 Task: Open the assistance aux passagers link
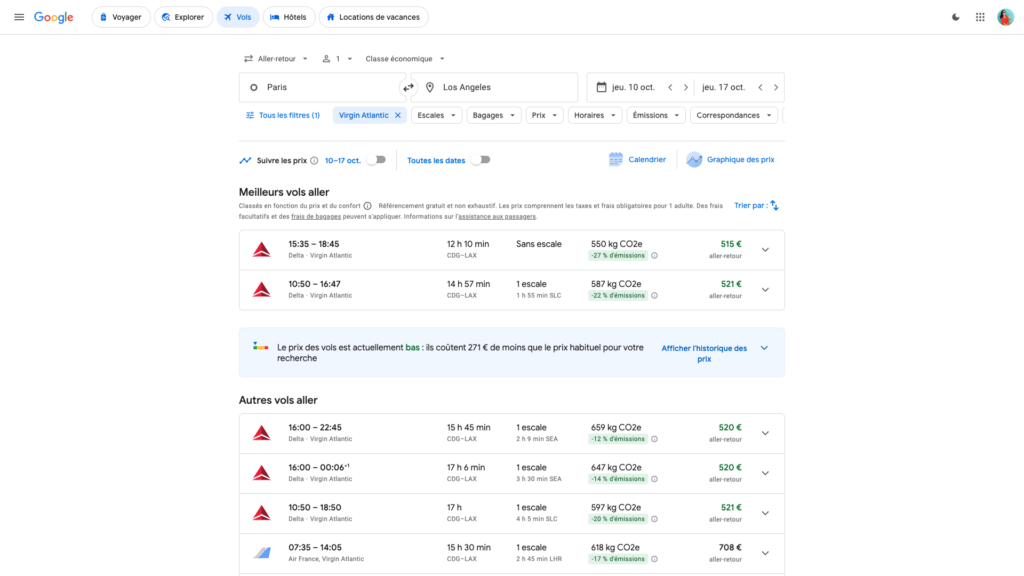pos(497,216)
